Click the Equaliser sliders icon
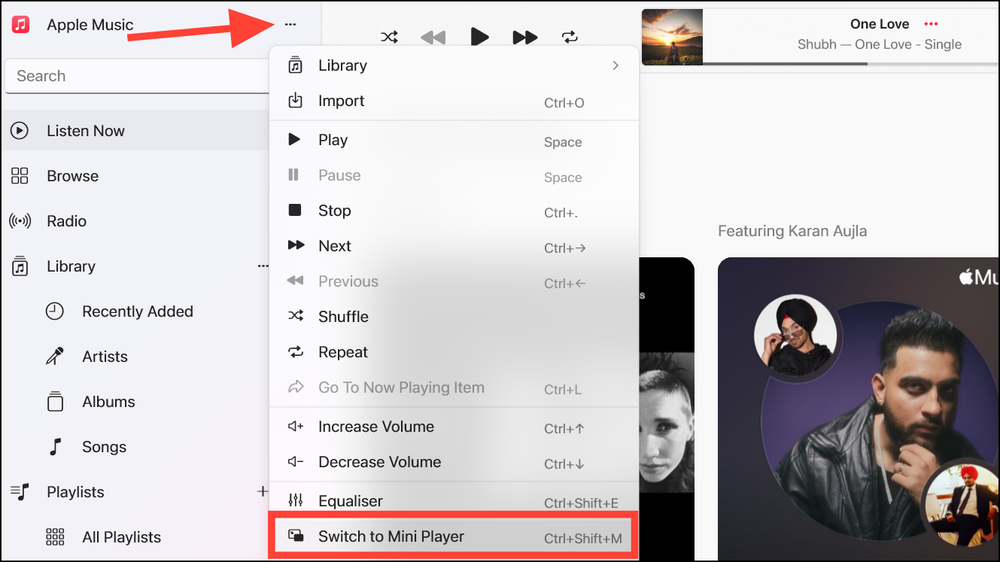The width and height of the screenshot is (1000, 562). pyautogui.click(x=295, y=500)
